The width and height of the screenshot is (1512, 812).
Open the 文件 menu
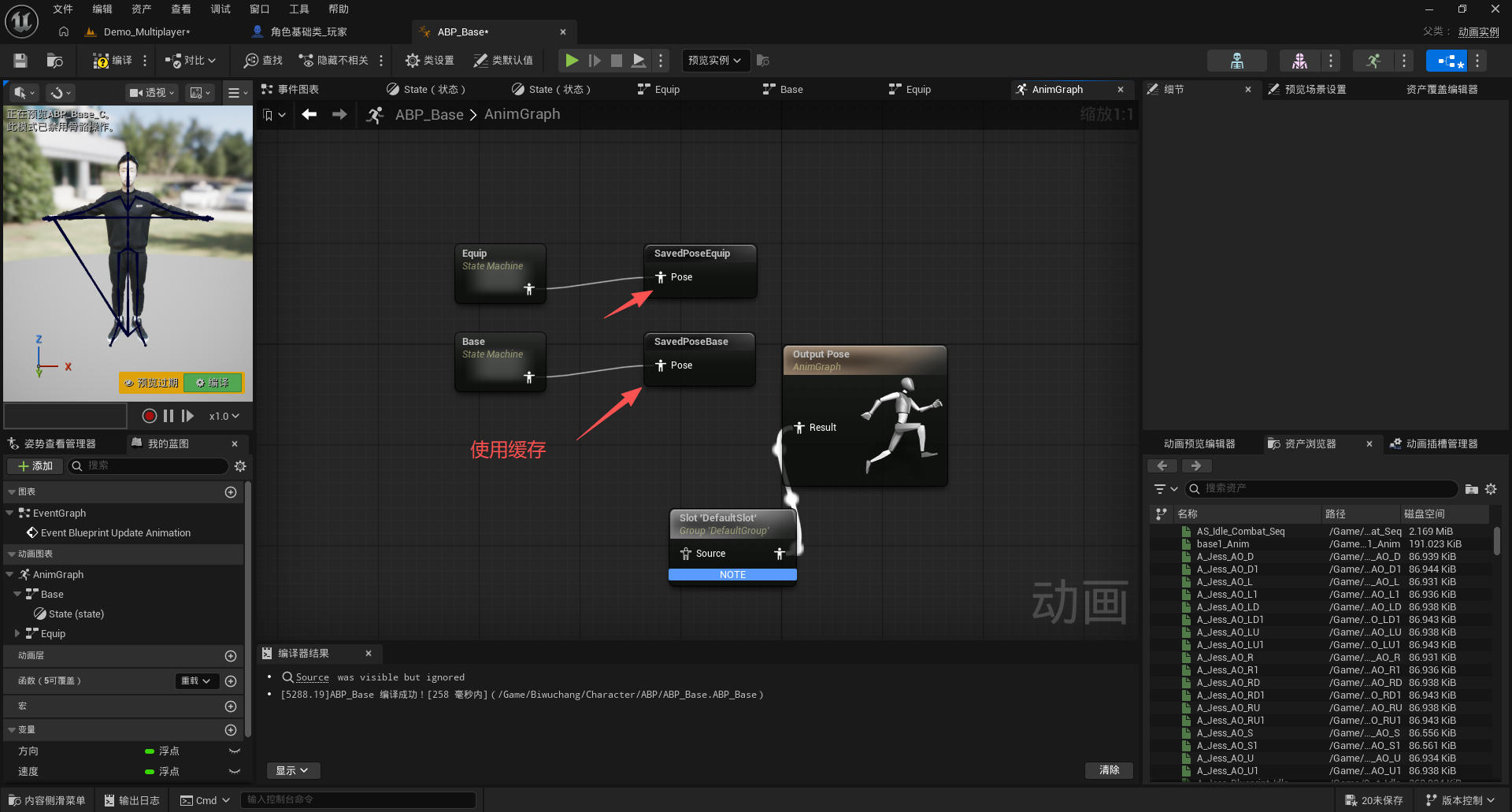(63, 9)
